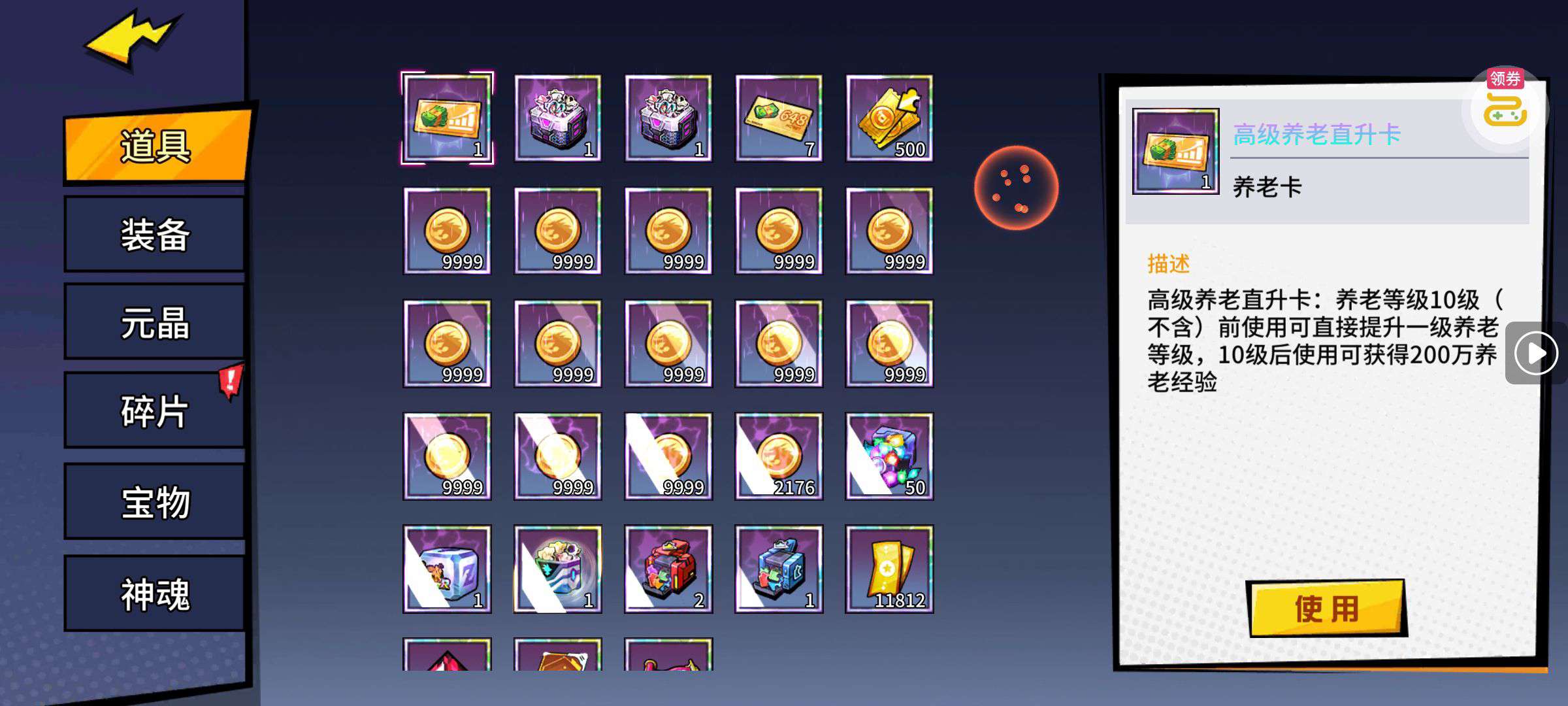Open the 宝物 treasures tab
This screenshot has height=706, width=1568.
(154, 501)
